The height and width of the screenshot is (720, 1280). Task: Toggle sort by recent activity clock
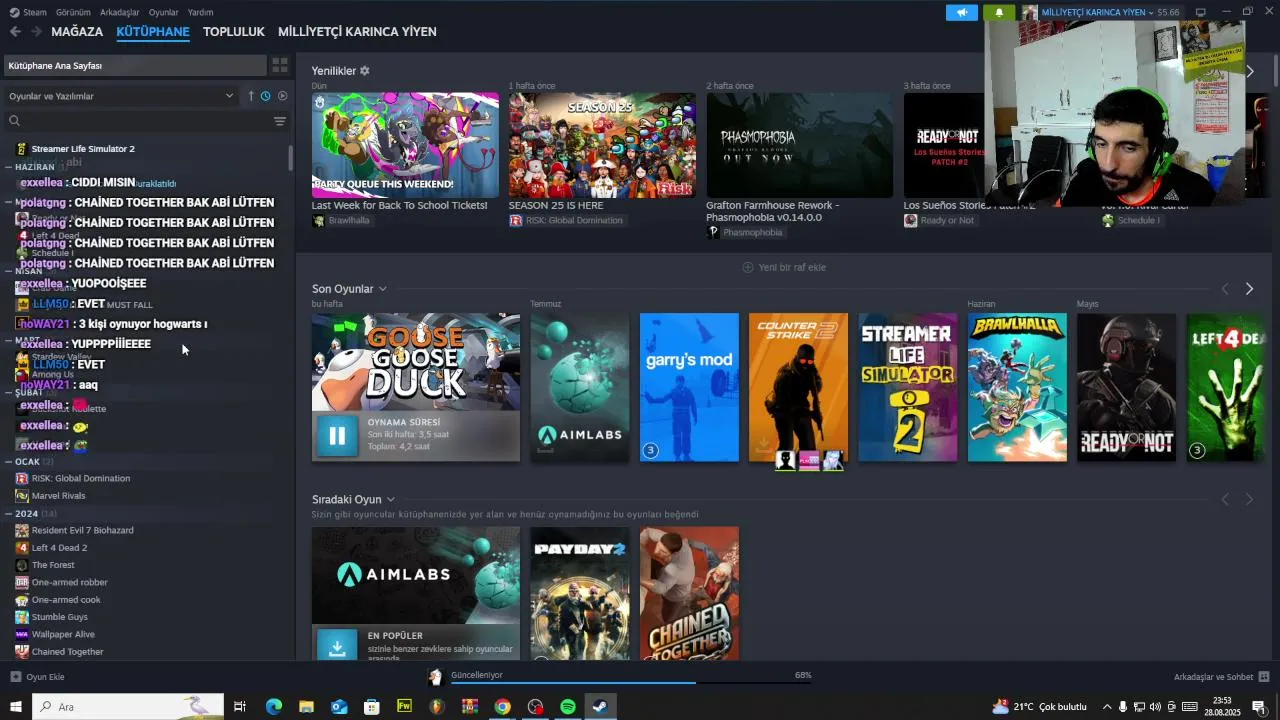click(265, 96)
